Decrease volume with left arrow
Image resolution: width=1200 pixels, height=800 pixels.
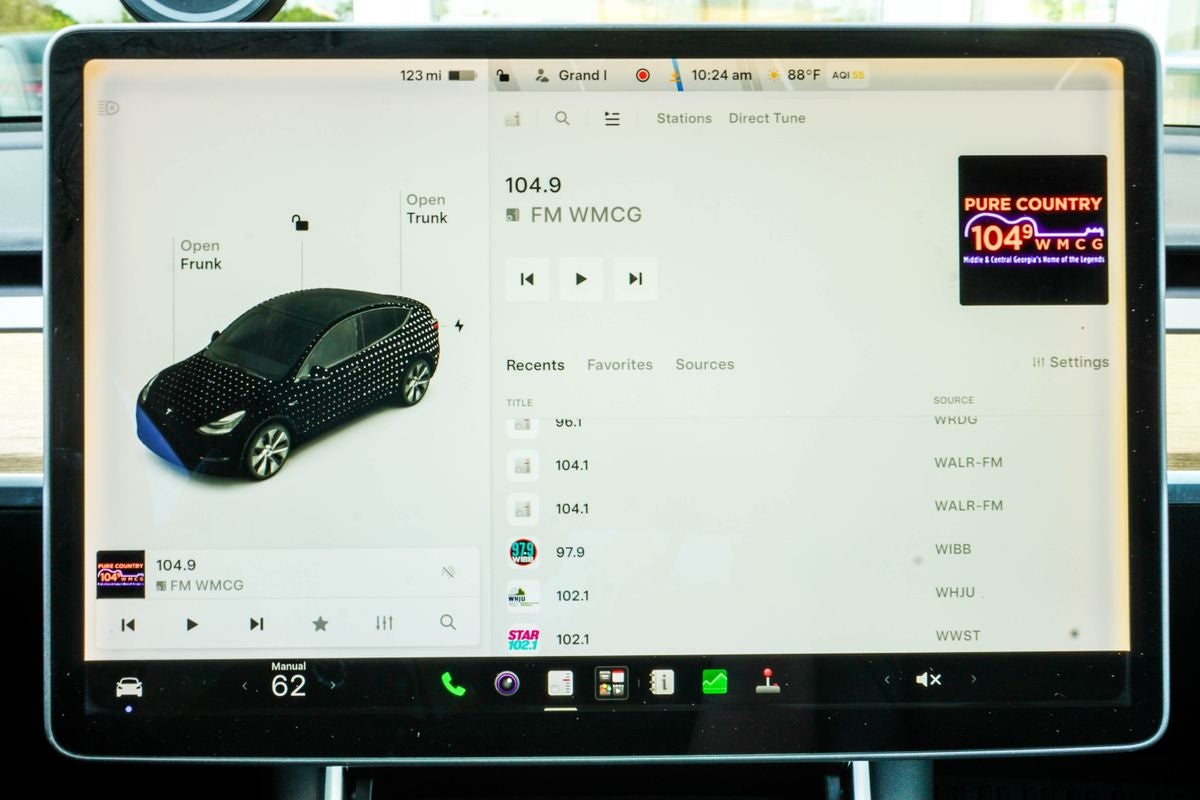(886, 680)
